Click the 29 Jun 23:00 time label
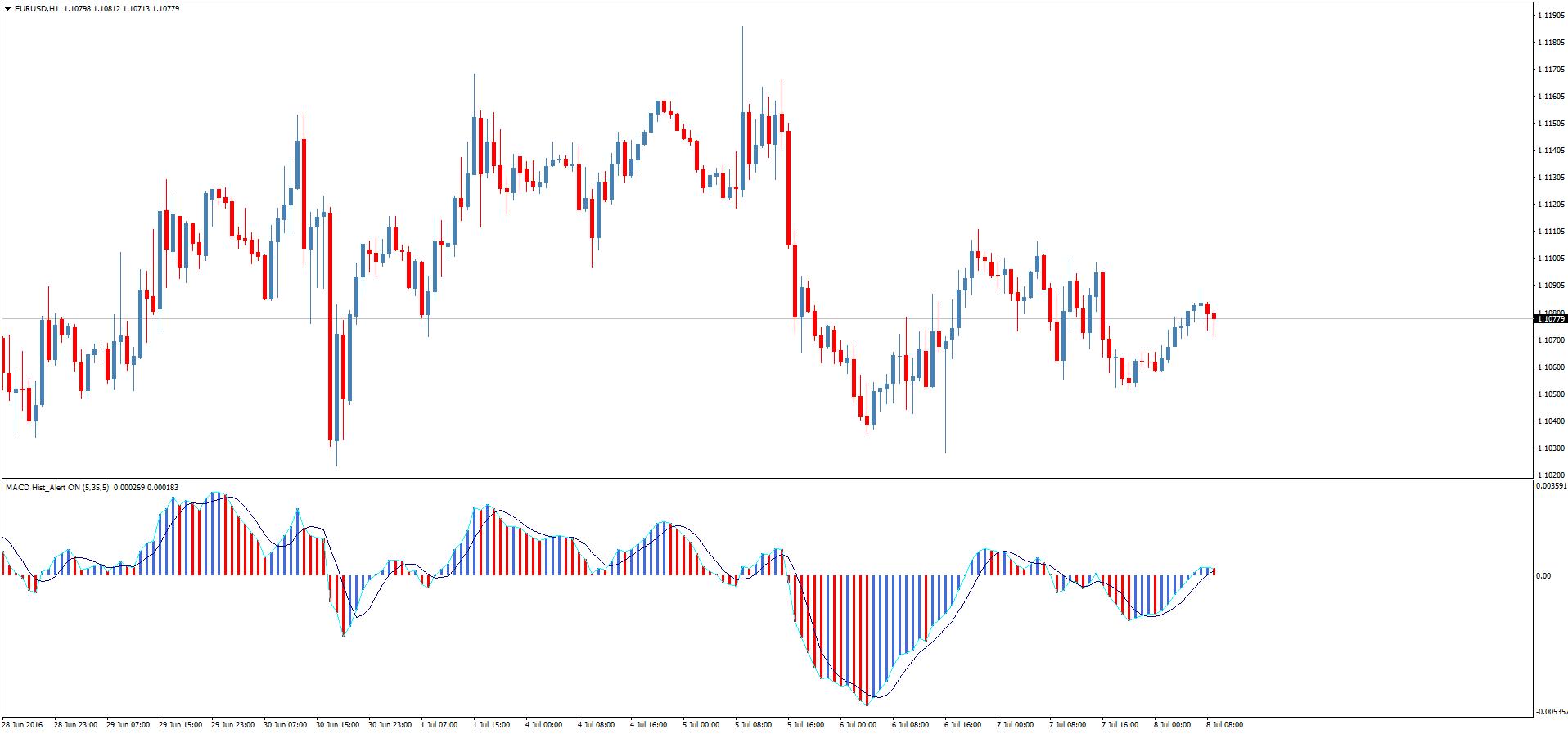Image resolution: width=1568 pixels, height=734 pixels. click(x=232, y=725)
